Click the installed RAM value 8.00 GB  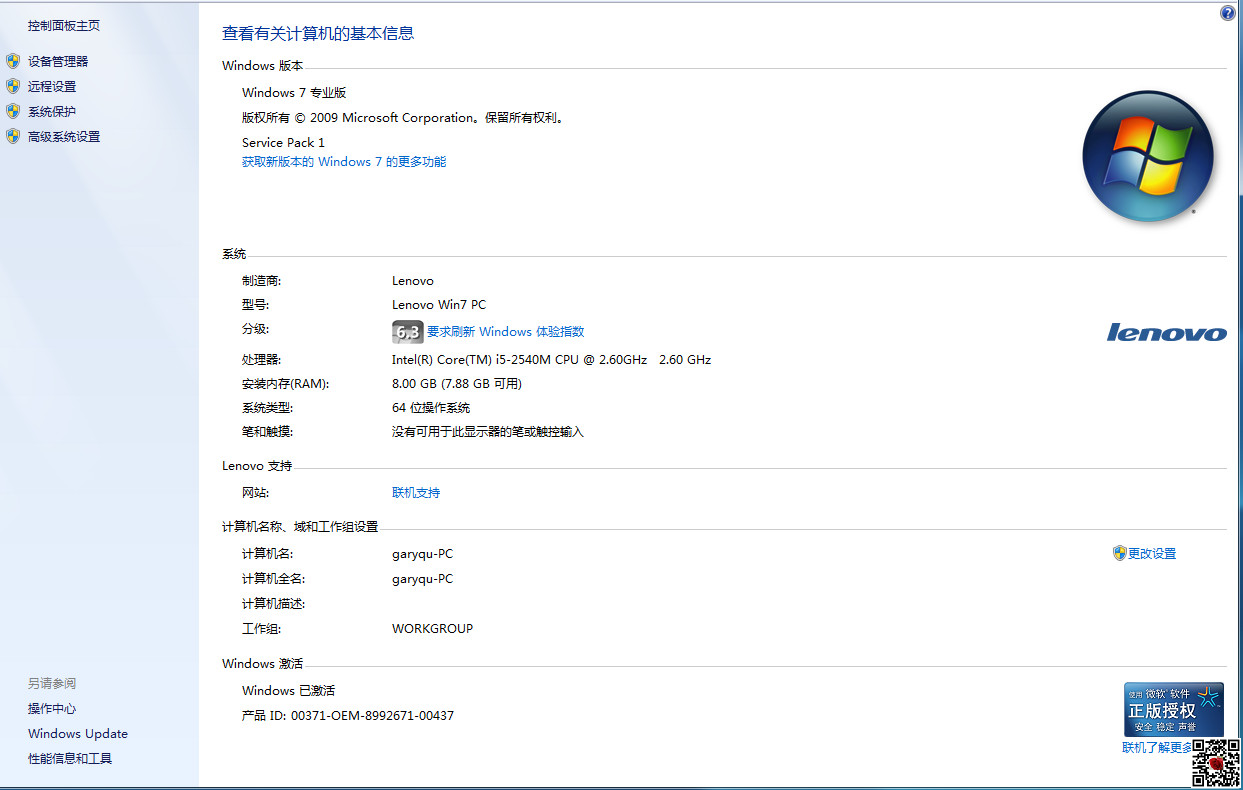pos(457,384)
